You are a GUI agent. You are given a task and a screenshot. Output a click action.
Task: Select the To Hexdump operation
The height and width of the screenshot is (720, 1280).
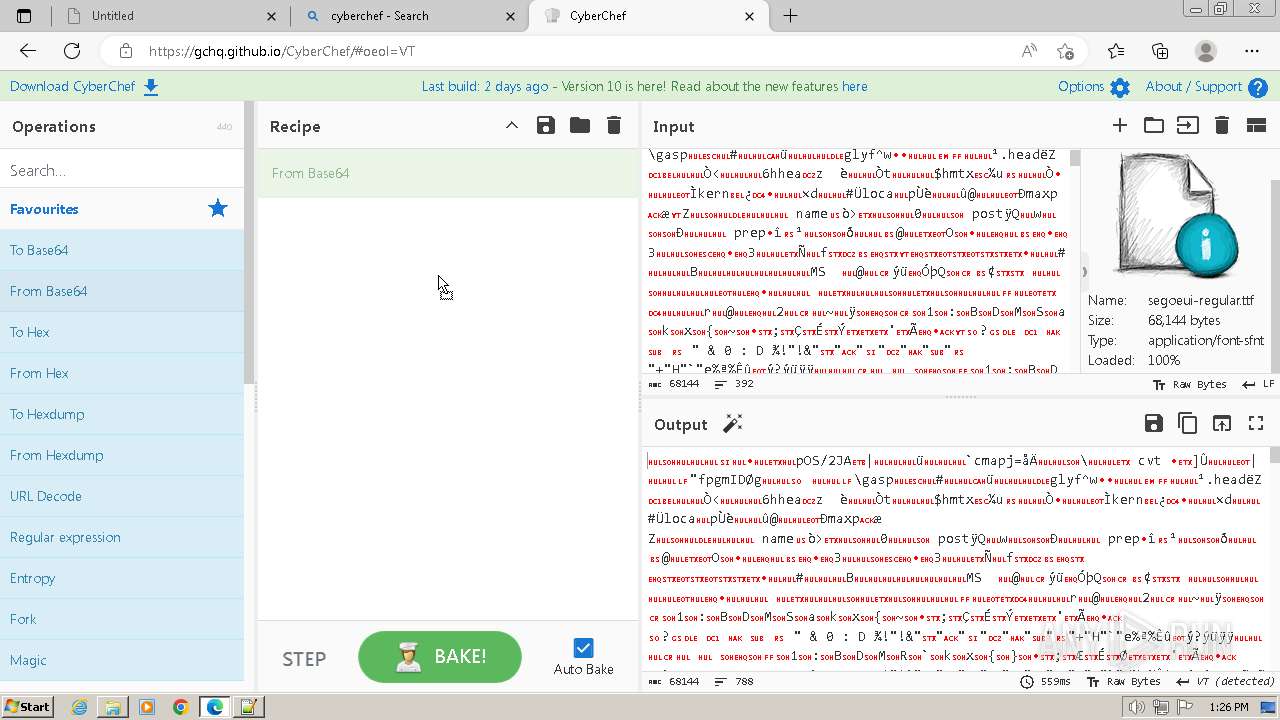point(122,414)
